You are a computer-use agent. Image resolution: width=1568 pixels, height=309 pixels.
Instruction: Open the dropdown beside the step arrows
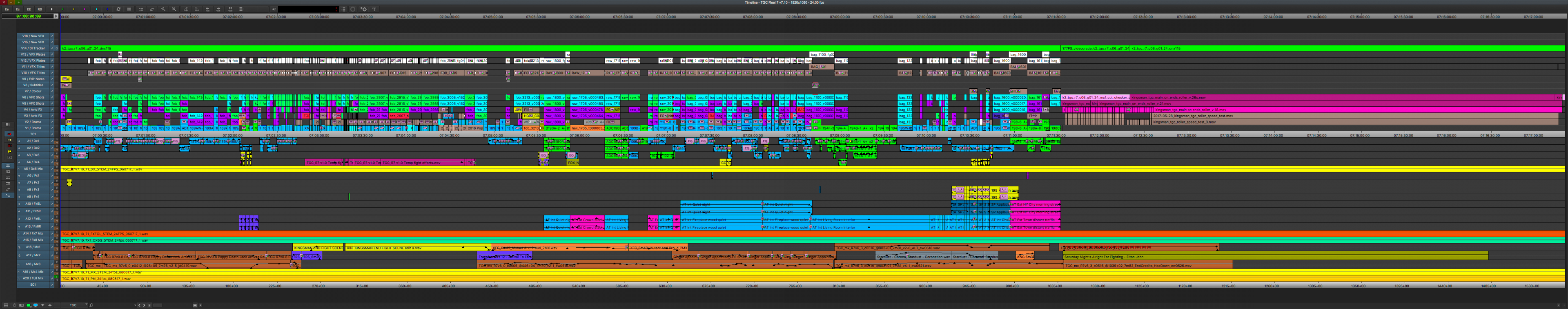(135, 305)
